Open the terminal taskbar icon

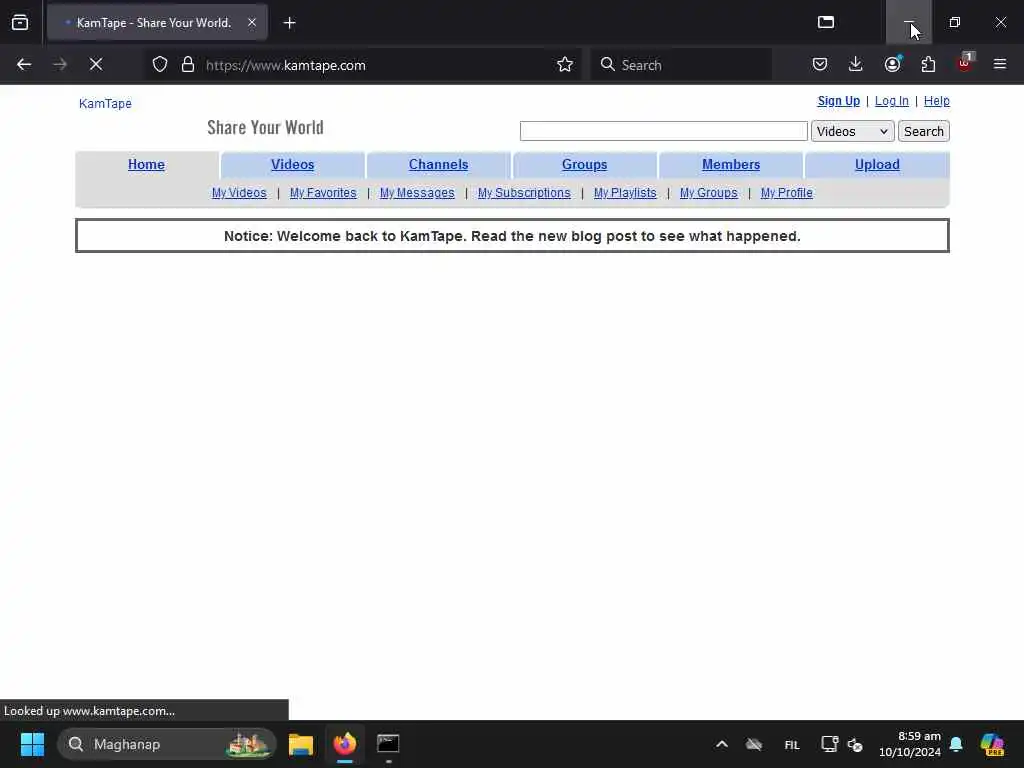(388, 744)
